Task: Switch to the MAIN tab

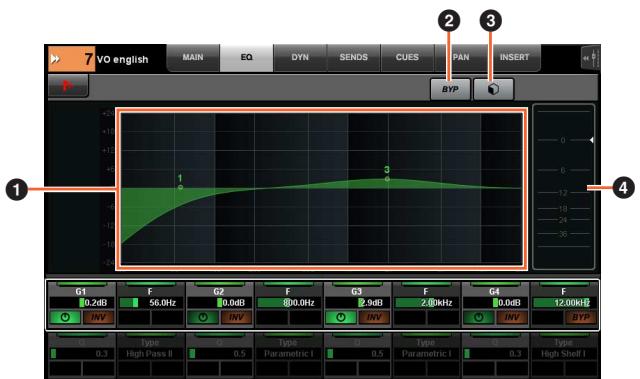Action: (193, 58)
